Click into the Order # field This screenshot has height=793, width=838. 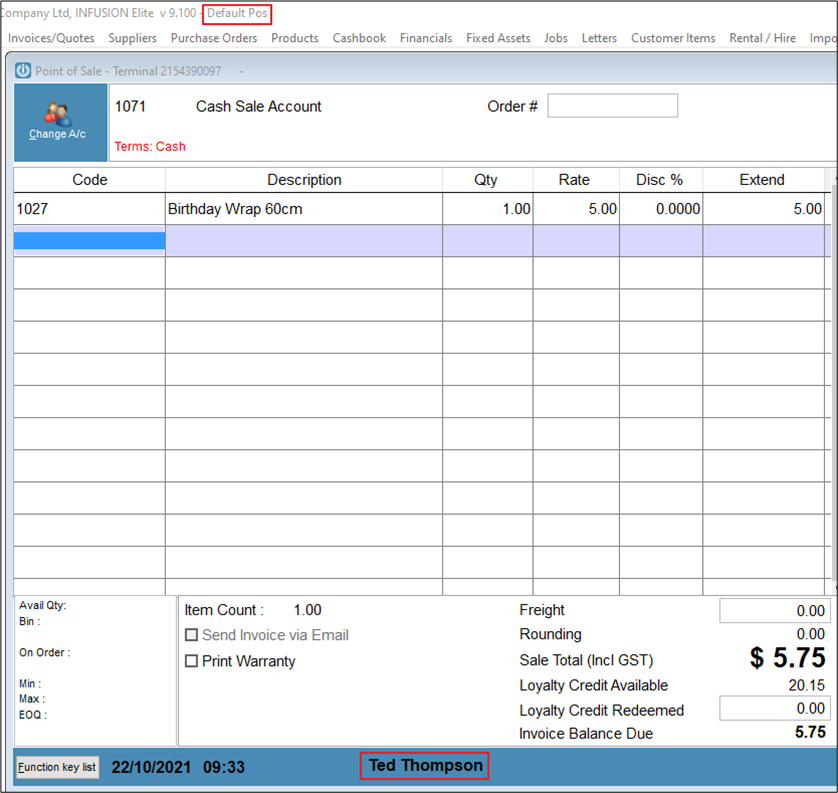click(x=612, y=106)
